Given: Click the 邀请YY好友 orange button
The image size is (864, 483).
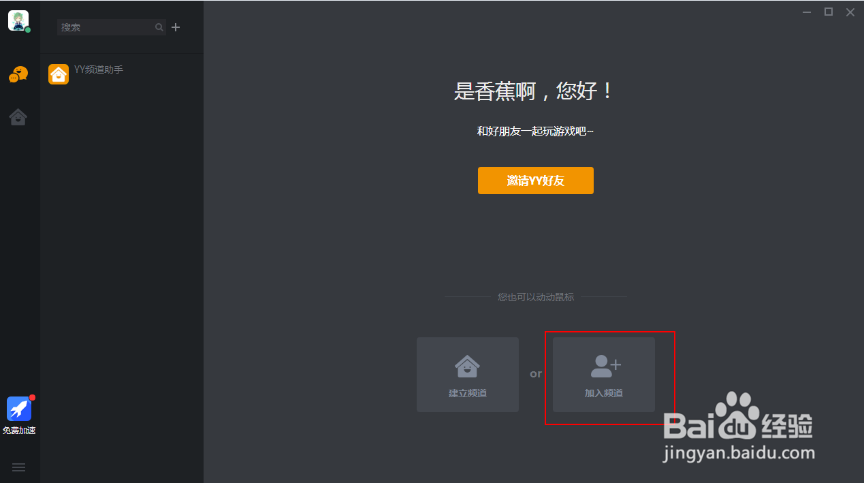Looking at the screenshot, I should (x=536, y=180).
